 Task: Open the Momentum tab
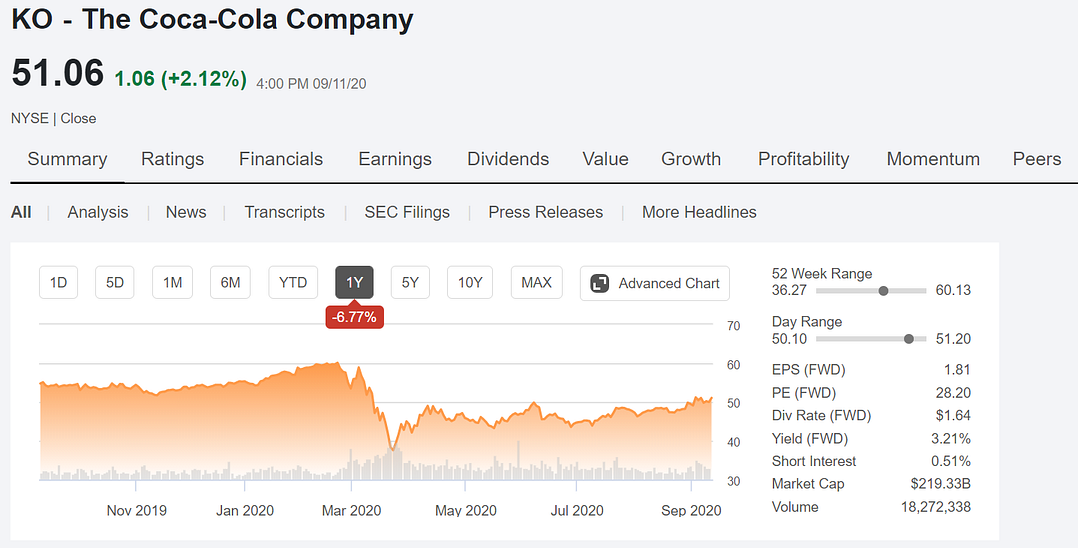[x=933, y=160]
